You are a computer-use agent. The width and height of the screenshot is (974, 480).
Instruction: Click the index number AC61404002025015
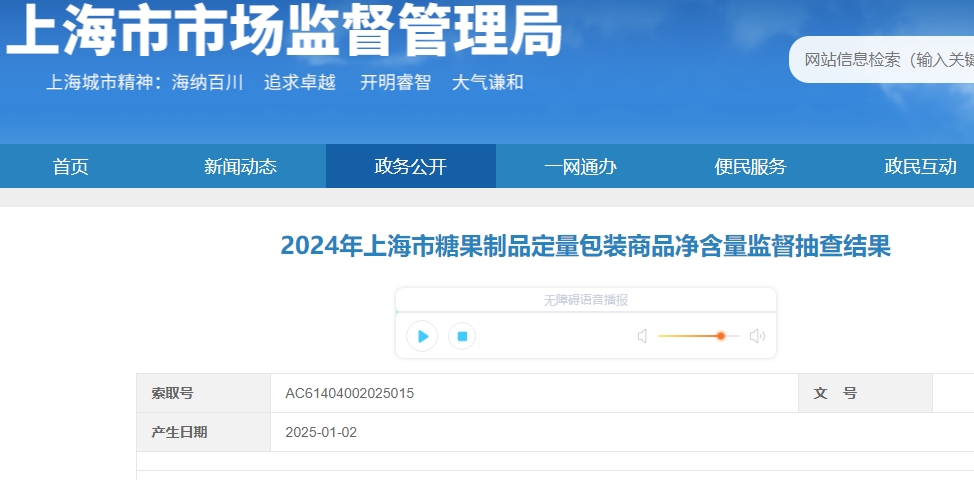click(349, 394)
